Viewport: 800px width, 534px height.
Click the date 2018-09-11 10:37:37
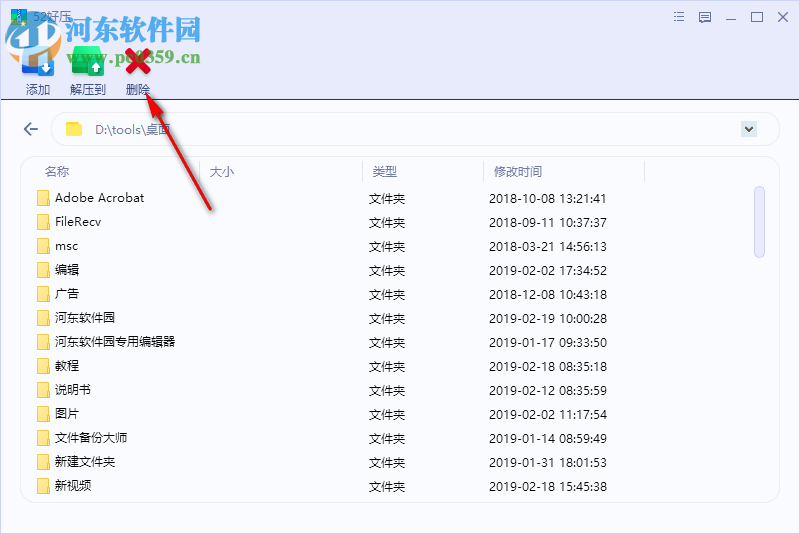point(547,222)
